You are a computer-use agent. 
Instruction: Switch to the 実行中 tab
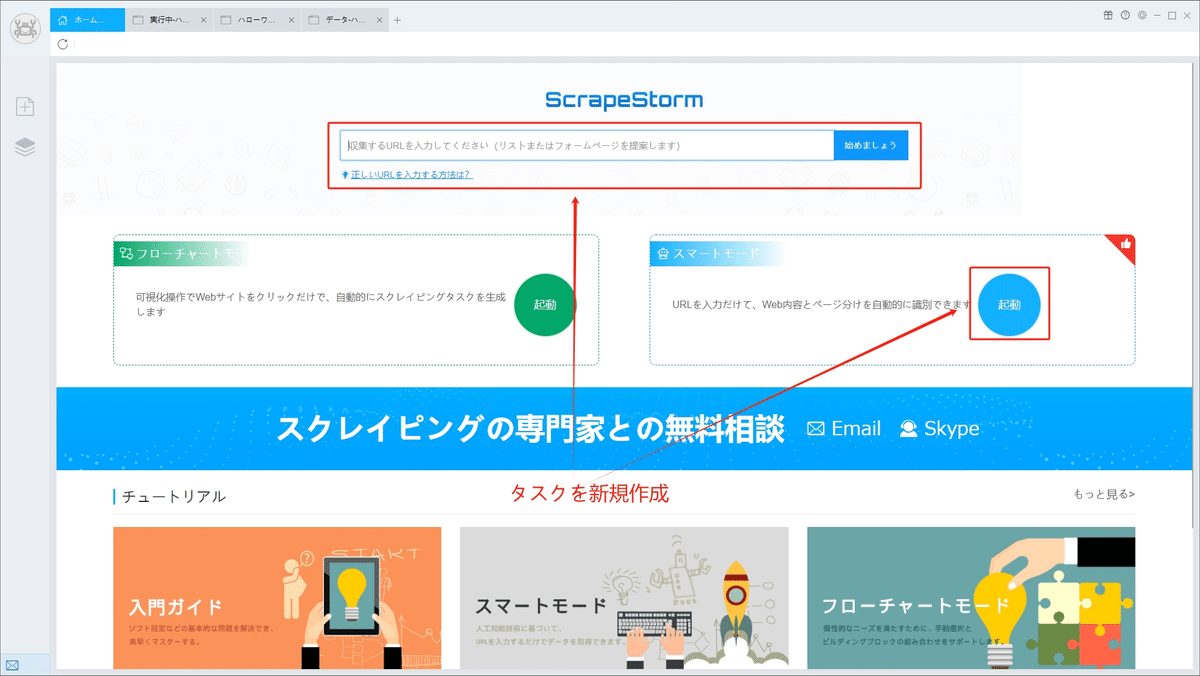170,20
